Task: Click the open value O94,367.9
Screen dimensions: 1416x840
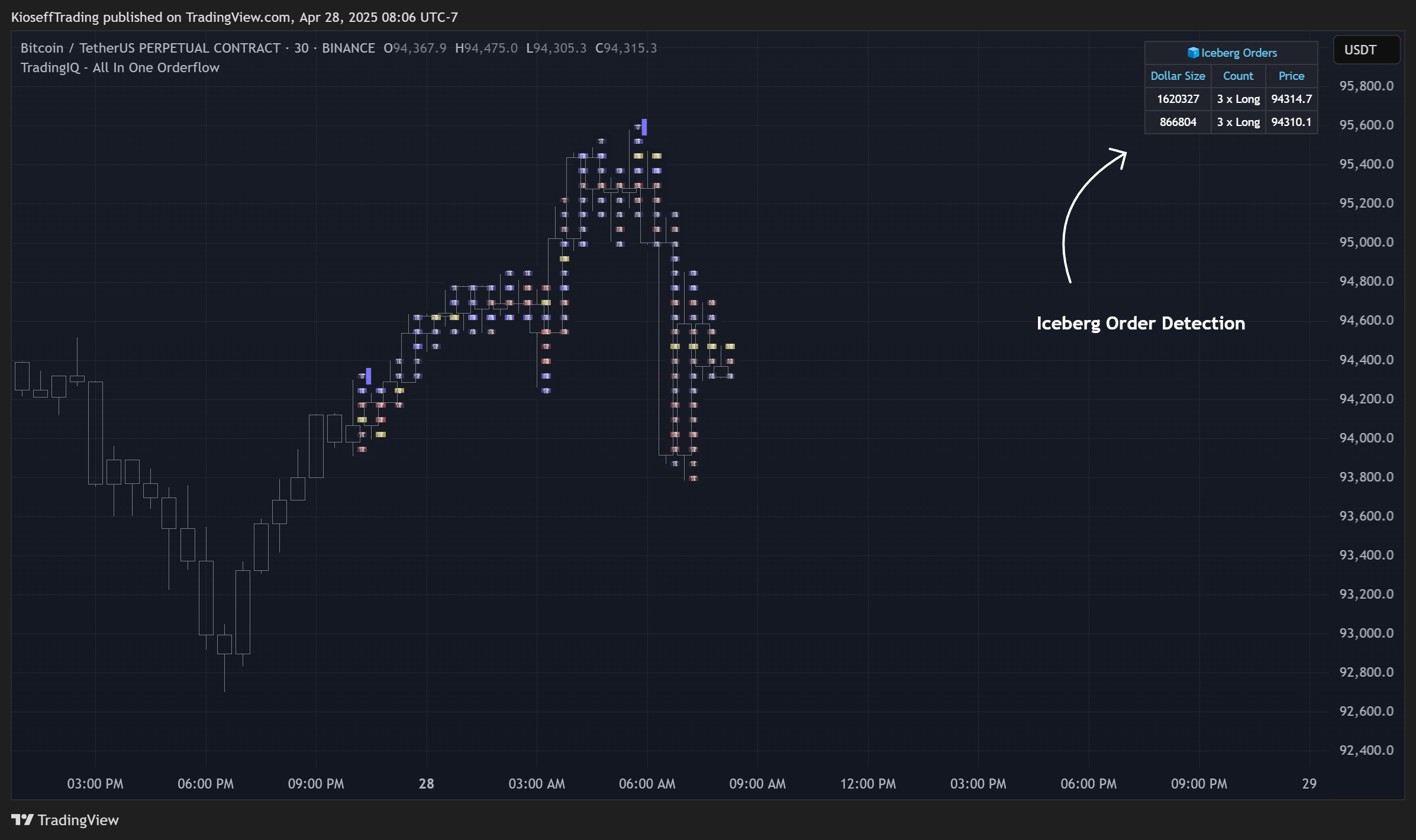Action: tap(415, 48)
